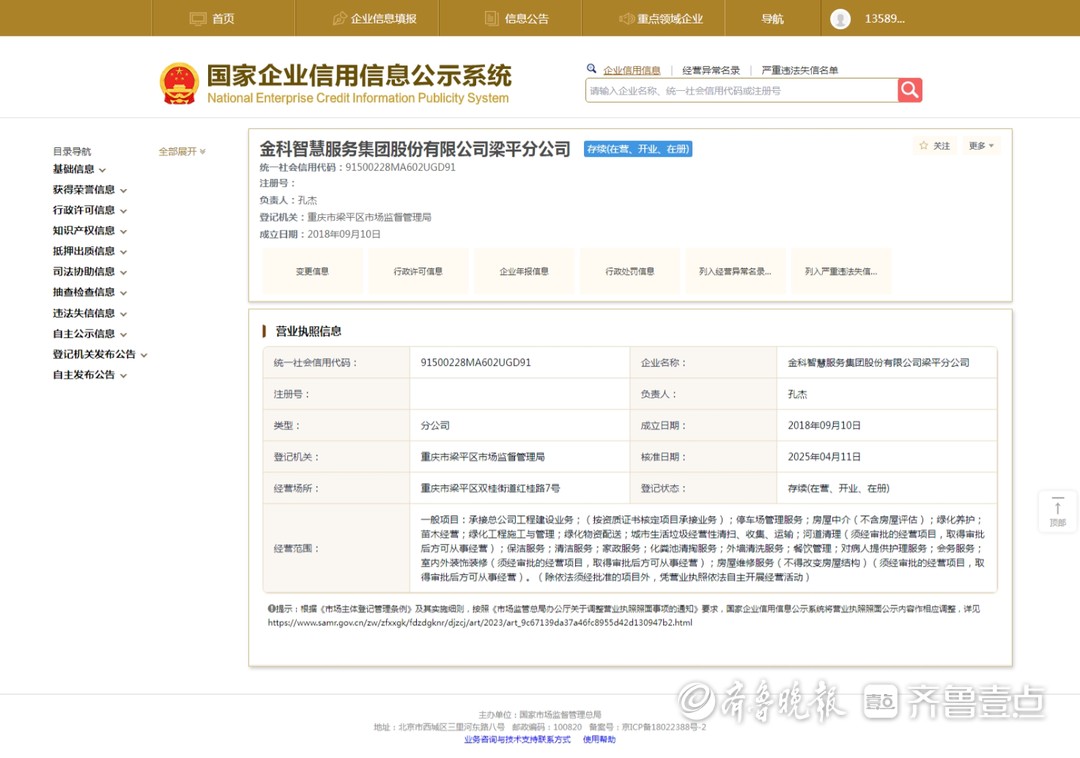Click the small magnifier beside 企业信用信息
This screenshot has height=758, width=1080.
tap(592, 69)
